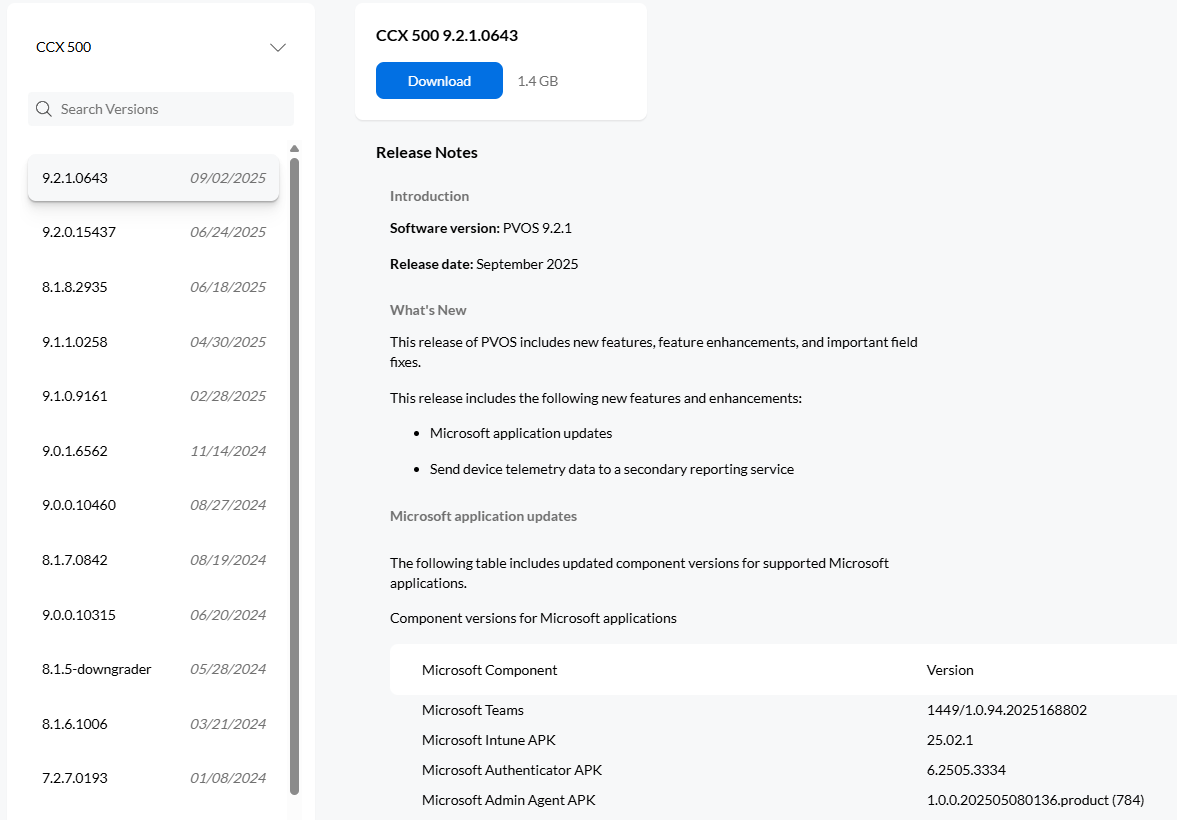View release 9.0.0.10460 details
Screen dimensions: 1177x820
point(150,504)
